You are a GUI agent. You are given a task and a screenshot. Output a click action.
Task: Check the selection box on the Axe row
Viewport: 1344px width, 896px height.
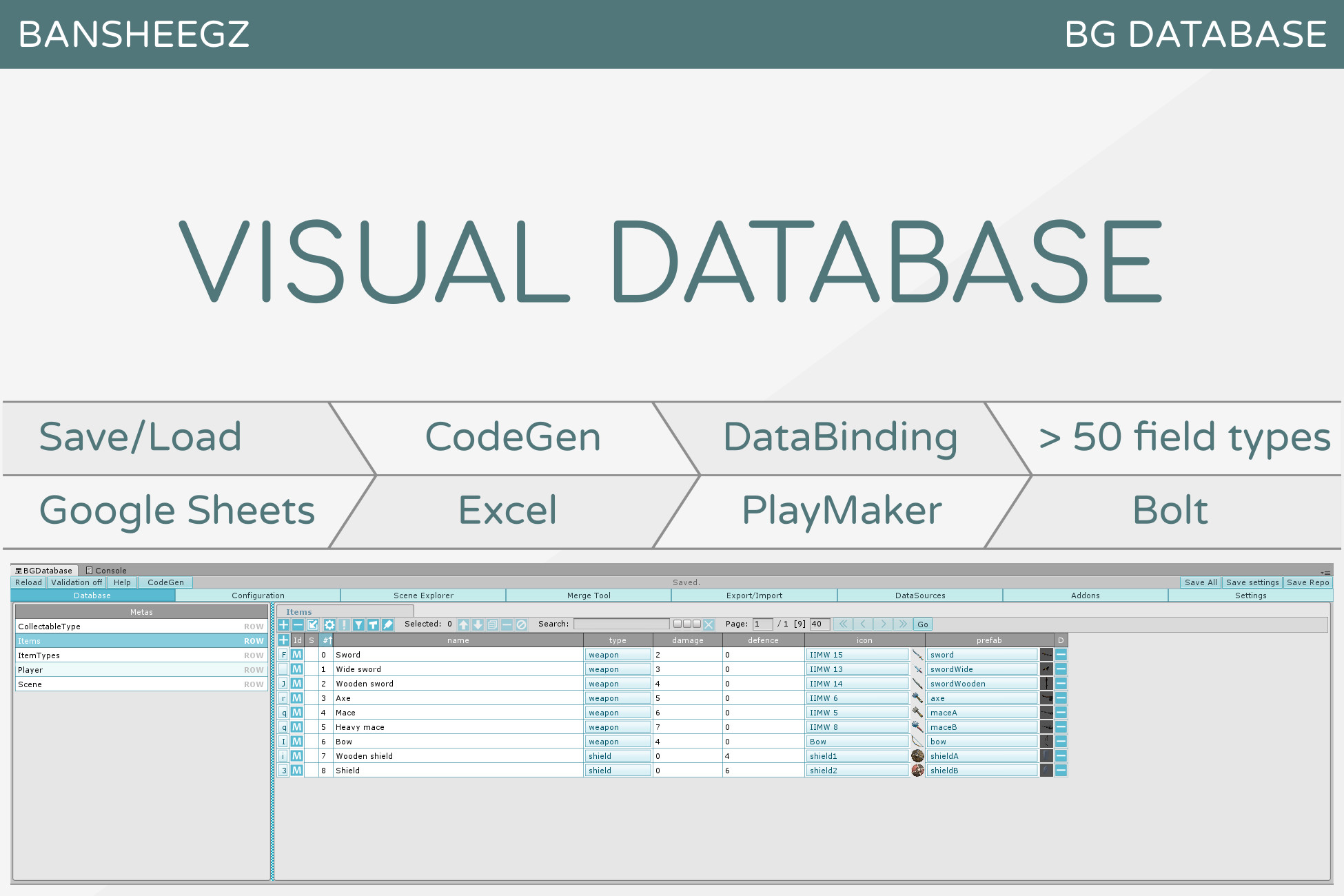click(x=311, y=698)
